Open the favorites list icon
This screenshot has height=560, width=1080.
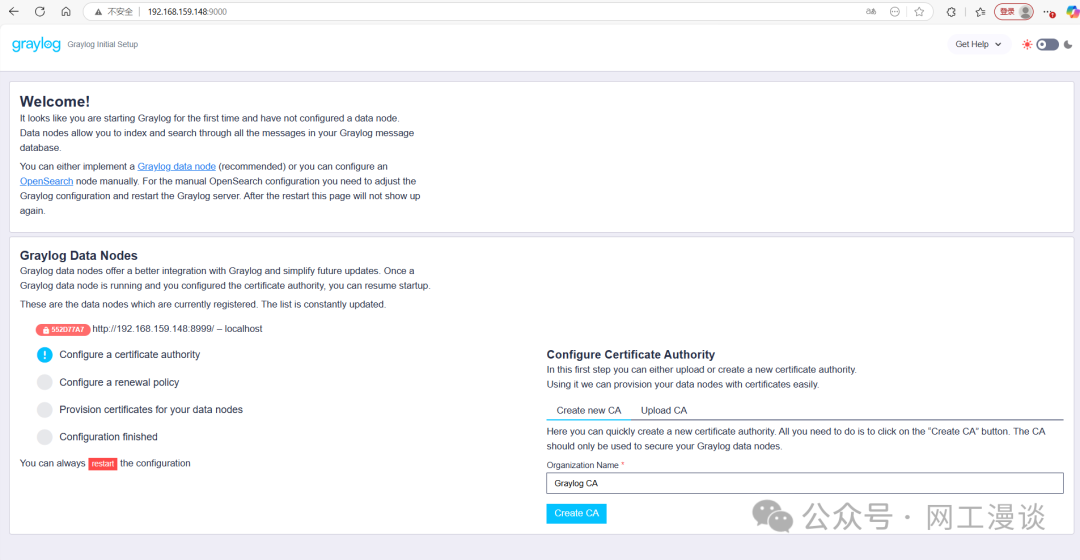pos(980,12)
